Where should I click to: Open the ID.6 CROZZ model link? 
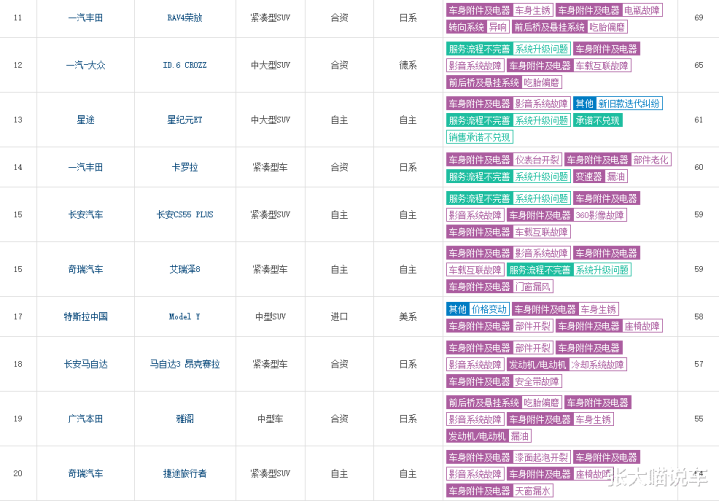coord(184,65)
